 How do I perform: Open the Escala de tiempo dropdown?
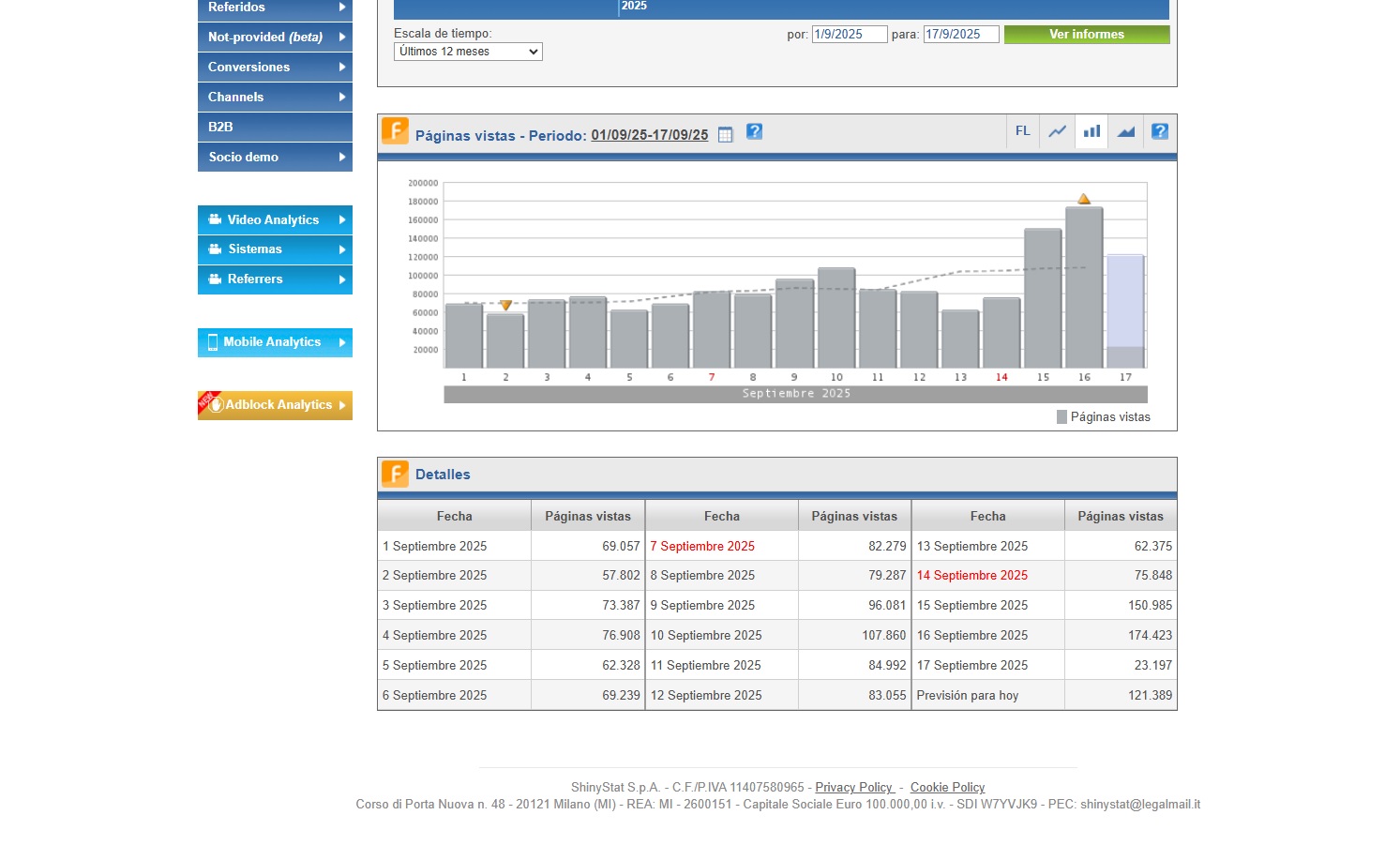coord(468,52)
